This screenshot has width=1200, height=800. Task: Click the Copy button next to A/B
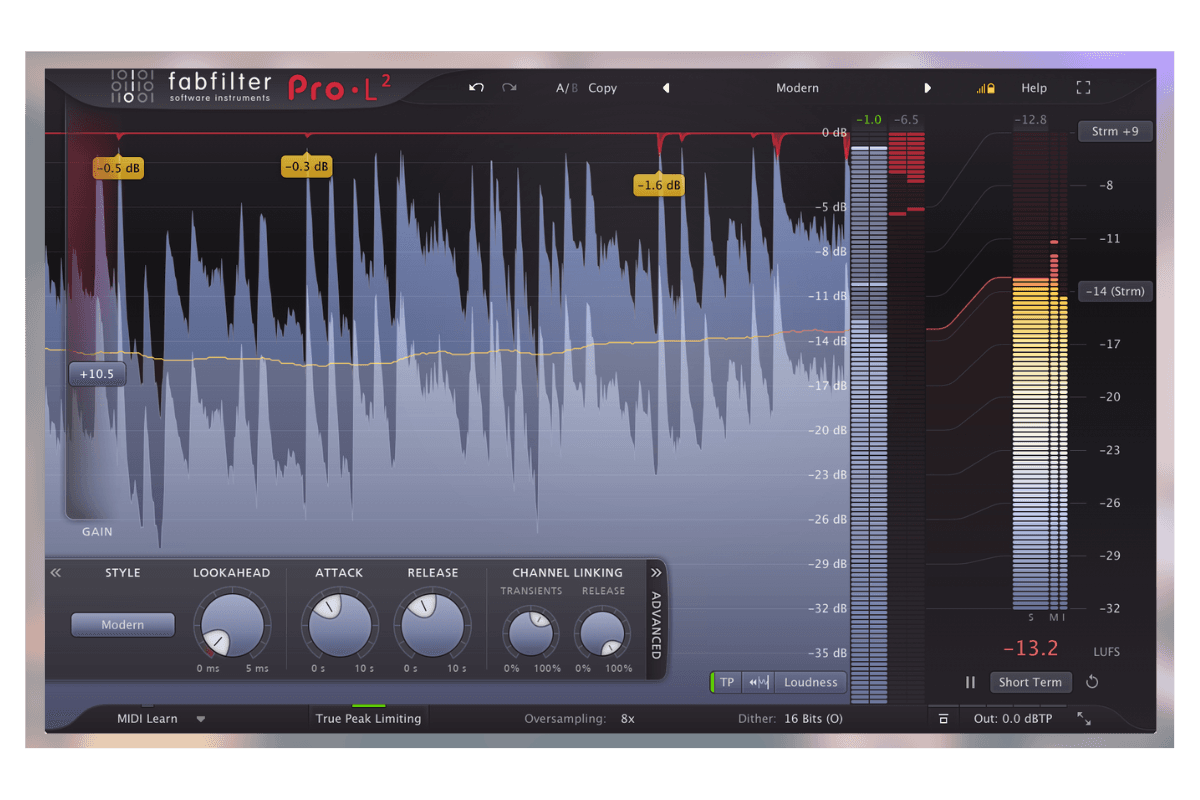602,88
